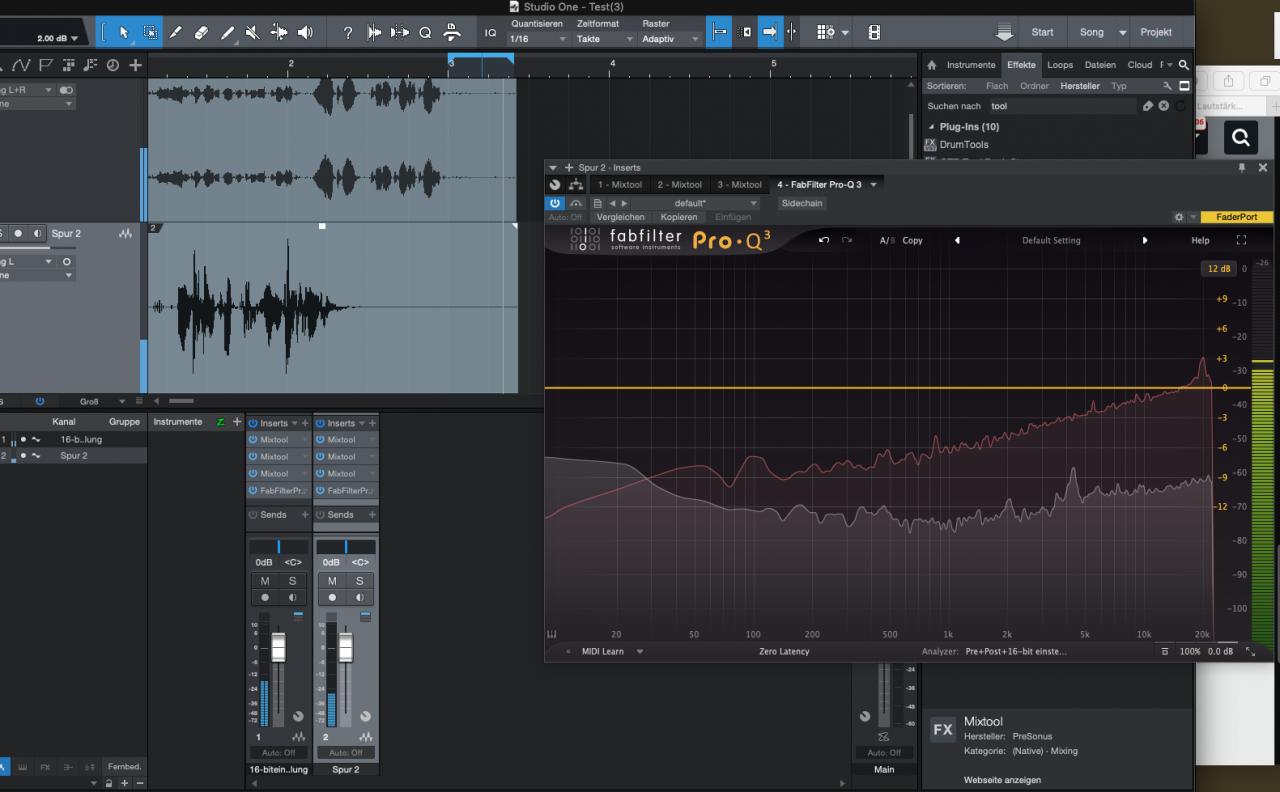Collapse the Plug-Ins (10) group
This screenshot has height=792, width=1280.
point(931,127)
